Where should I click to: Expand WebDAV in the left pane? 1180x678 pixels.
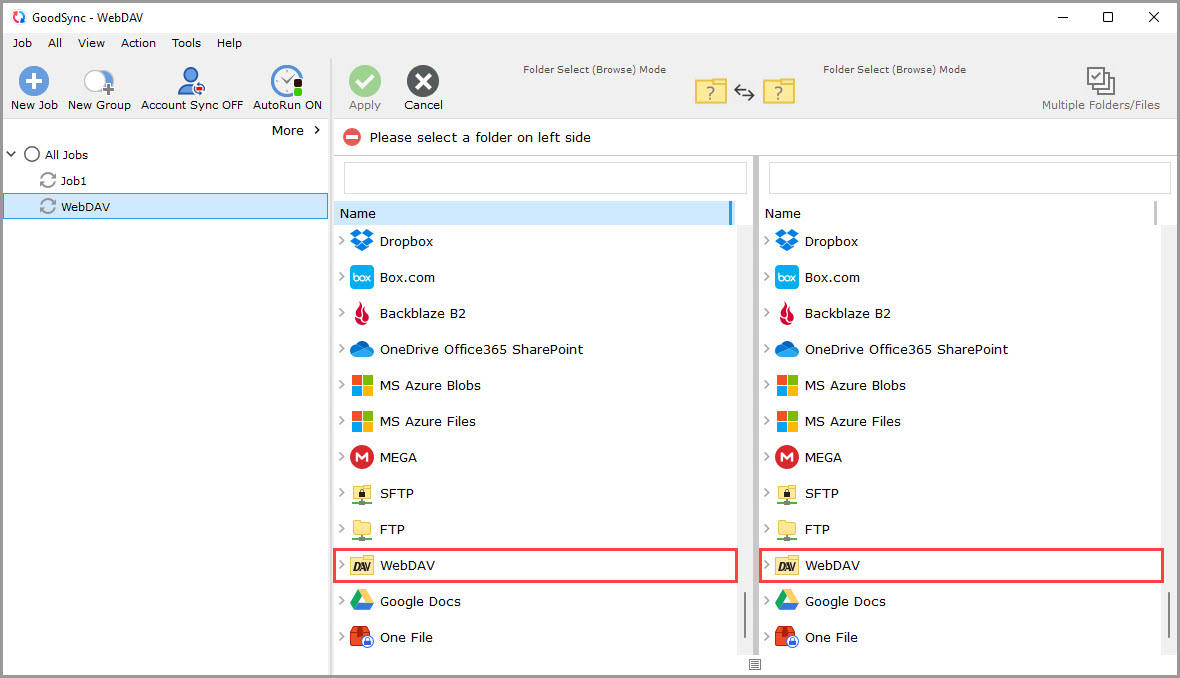pos(342,565)
